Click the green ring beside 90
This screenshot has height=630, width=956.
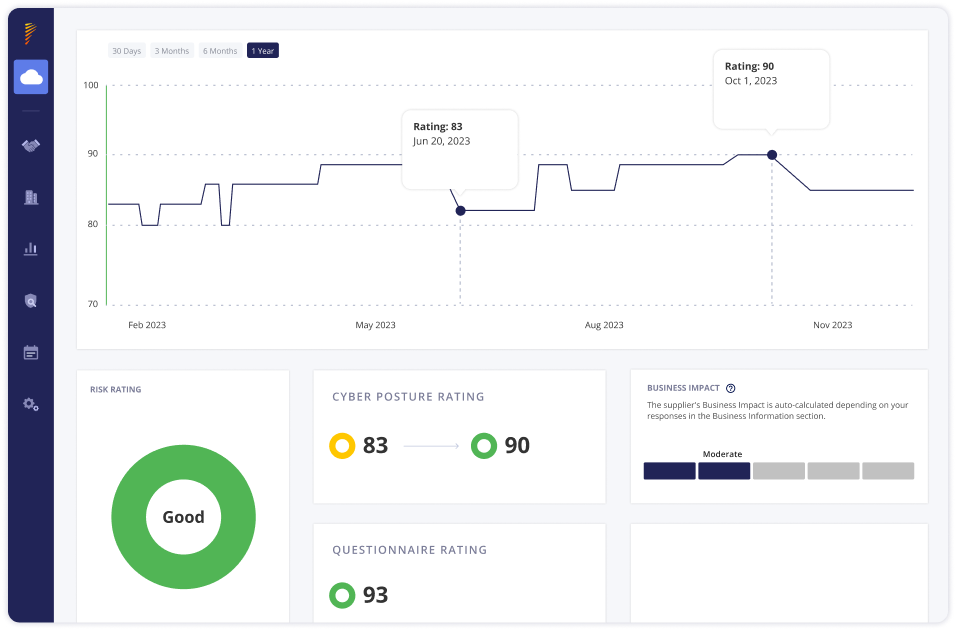[x=483, y=446]
